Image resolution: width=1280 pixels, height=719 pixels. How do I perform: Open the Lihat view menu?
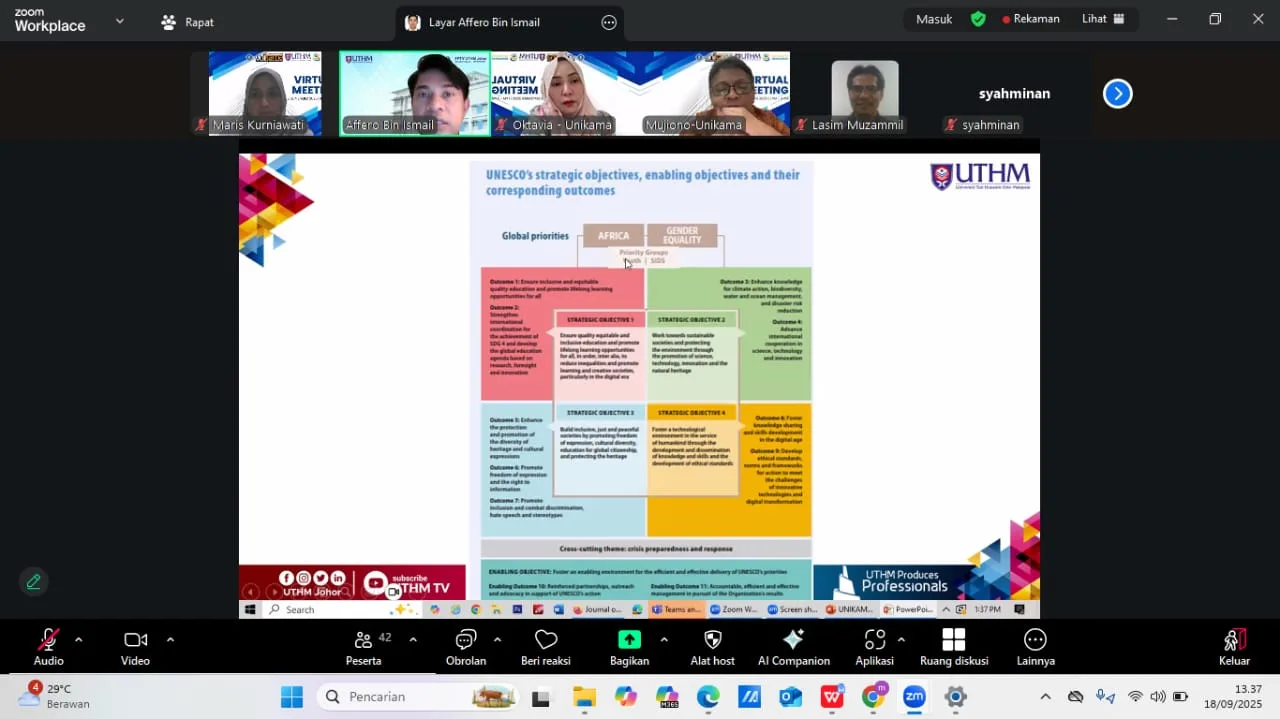(x=1104, y=19)
